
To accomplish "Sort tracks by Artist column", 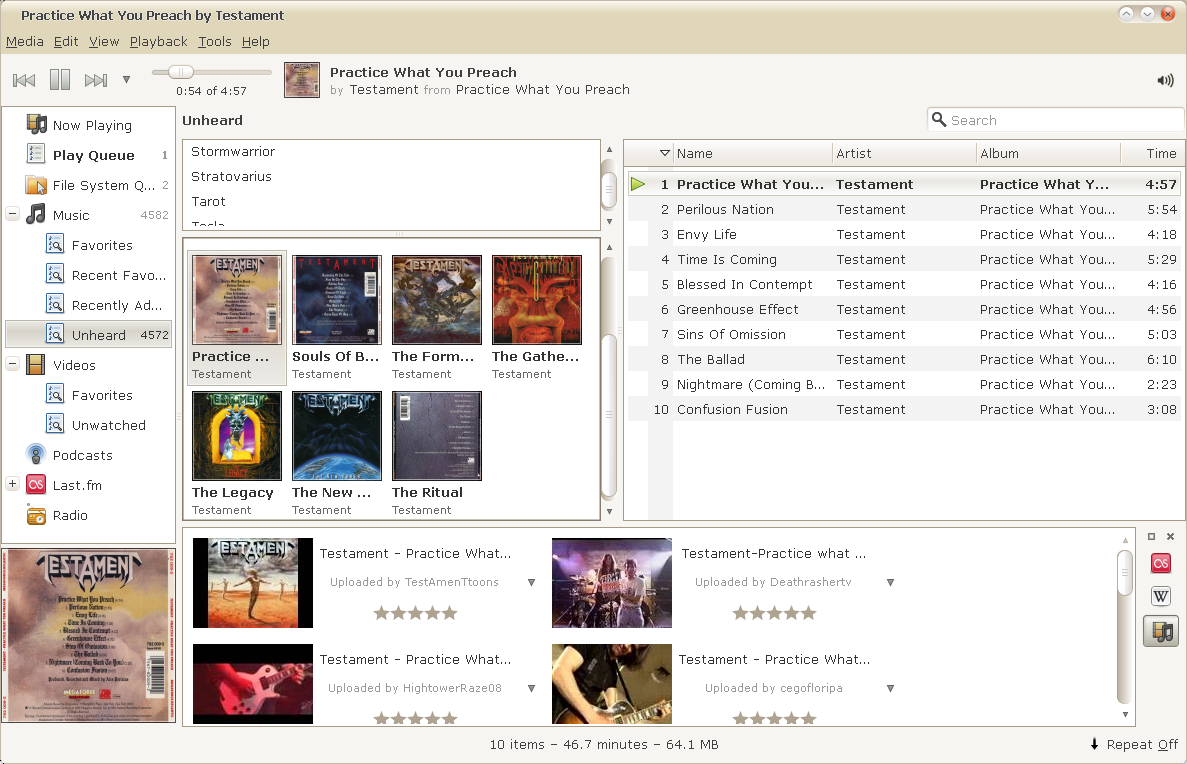I will point(904,154).
